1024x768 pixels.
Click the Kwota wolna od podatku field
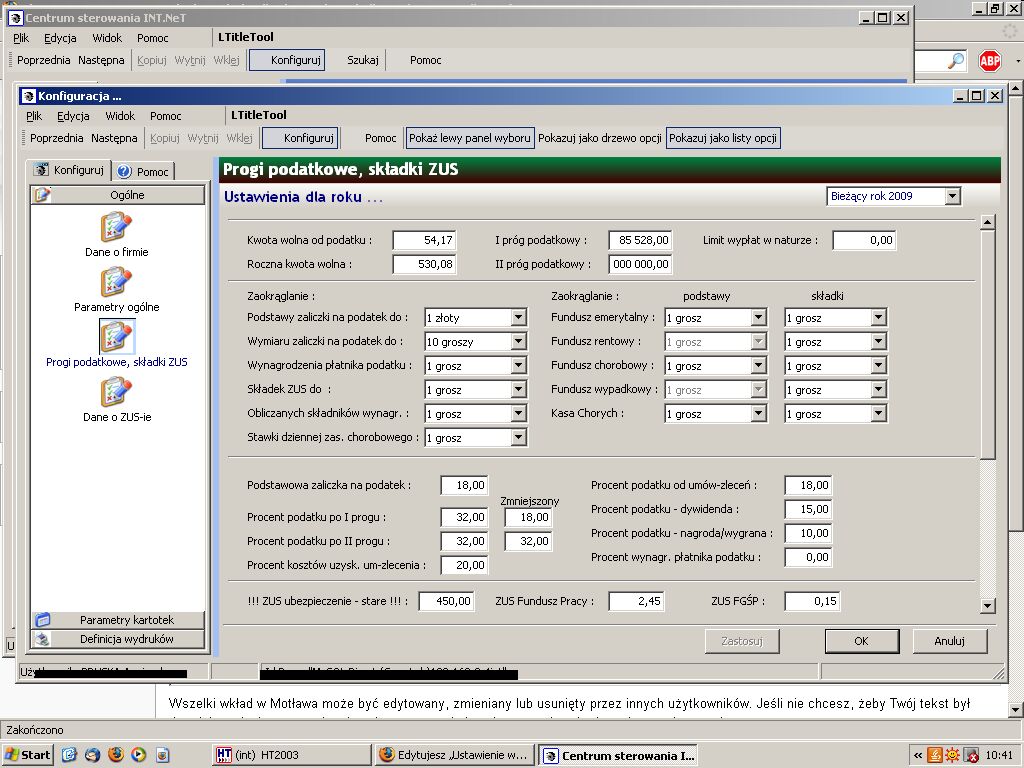[424, 240]
